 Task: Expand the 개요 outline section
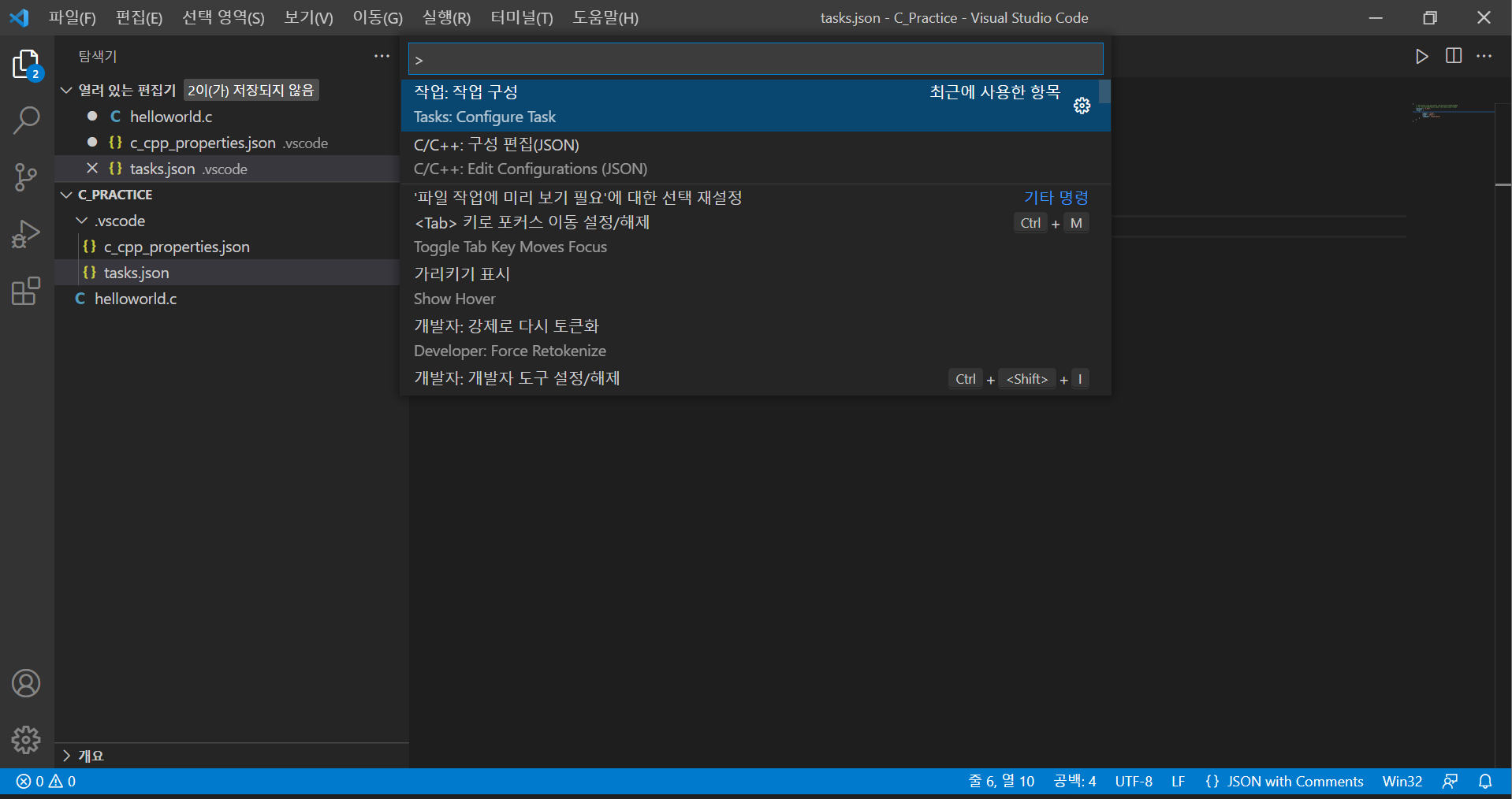coord(67,756)
